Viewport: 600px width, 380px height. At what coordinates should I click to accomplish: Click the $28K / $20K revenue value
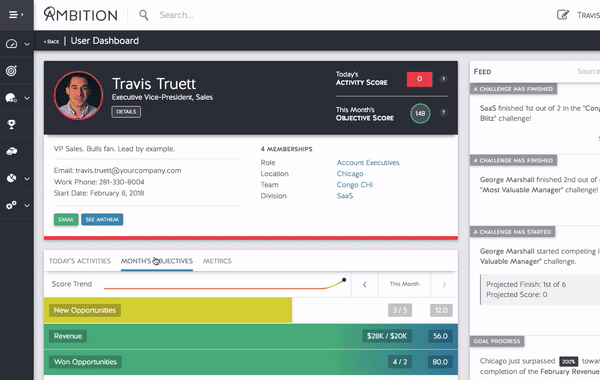(387, 336)
